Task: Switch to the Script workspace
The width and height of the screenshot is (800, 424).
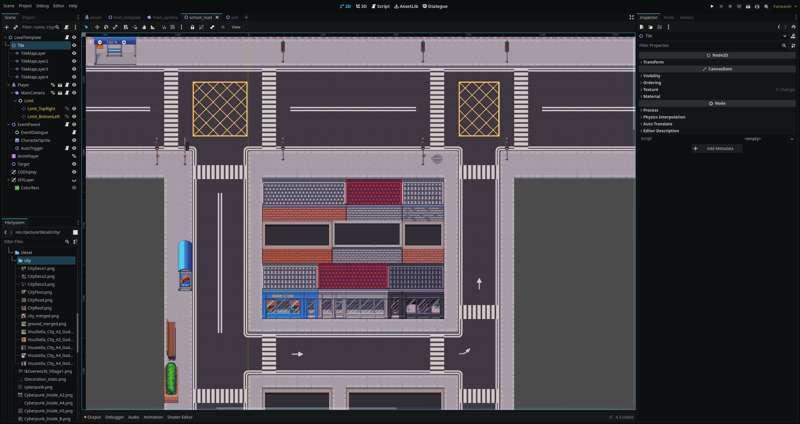Action: pyautogui.click(x=381, y=7)
